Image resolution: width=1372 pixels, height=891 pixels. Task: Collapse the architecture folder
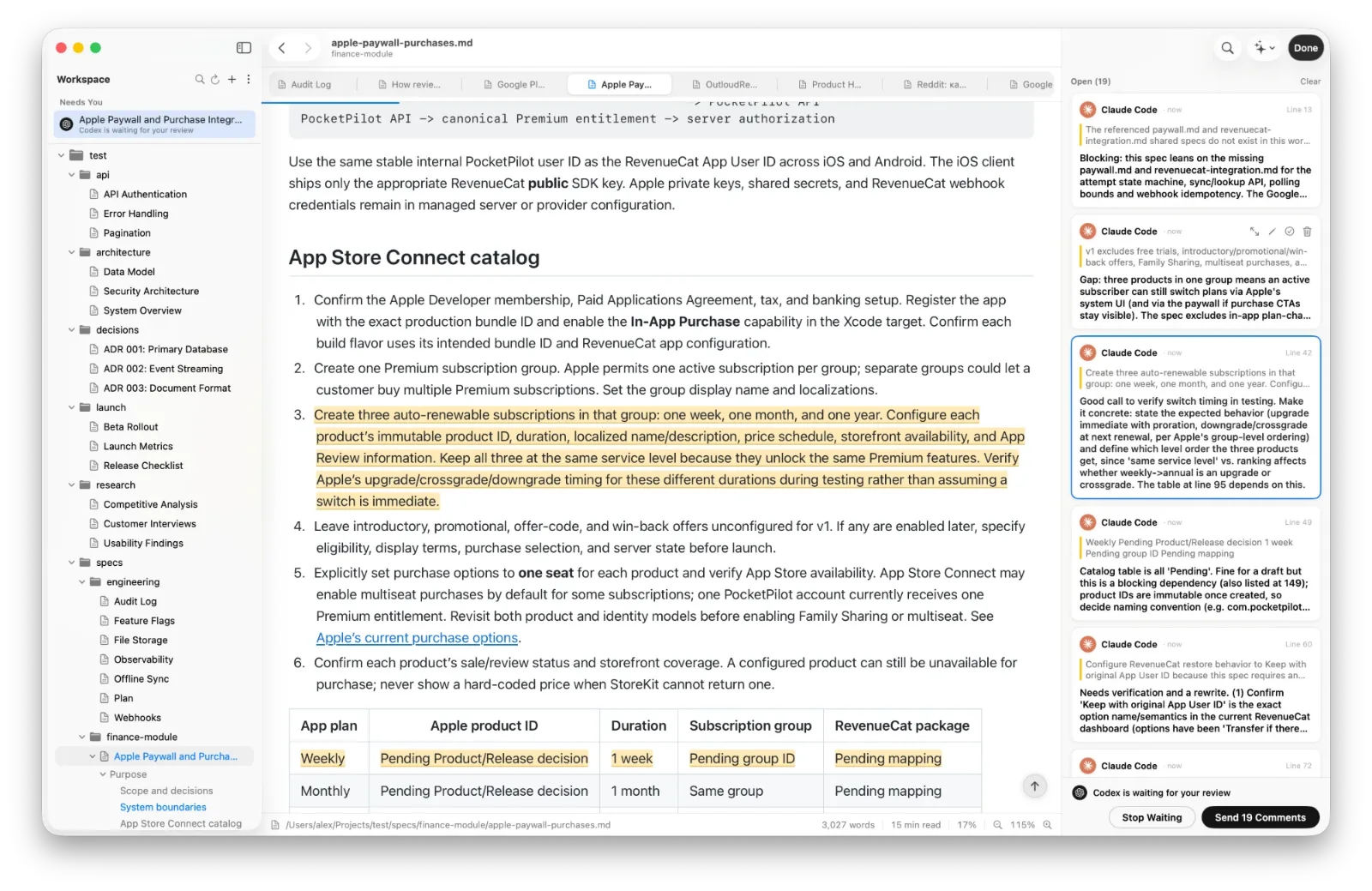tap(72, 253)
